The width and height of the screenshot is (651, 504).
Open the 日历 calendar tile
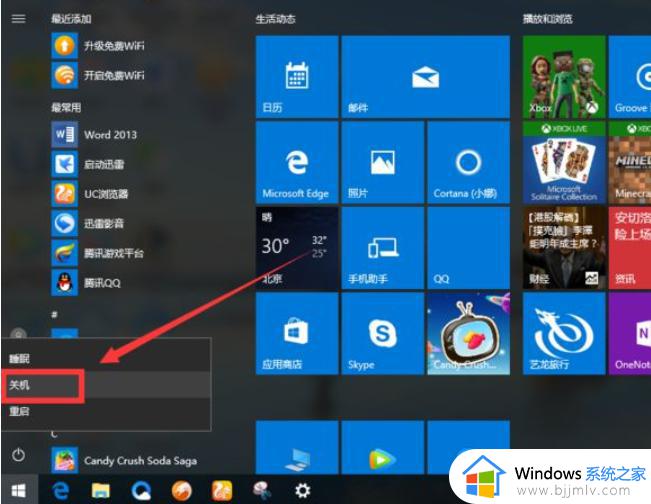pyautogui.click(x=297, y=77)
